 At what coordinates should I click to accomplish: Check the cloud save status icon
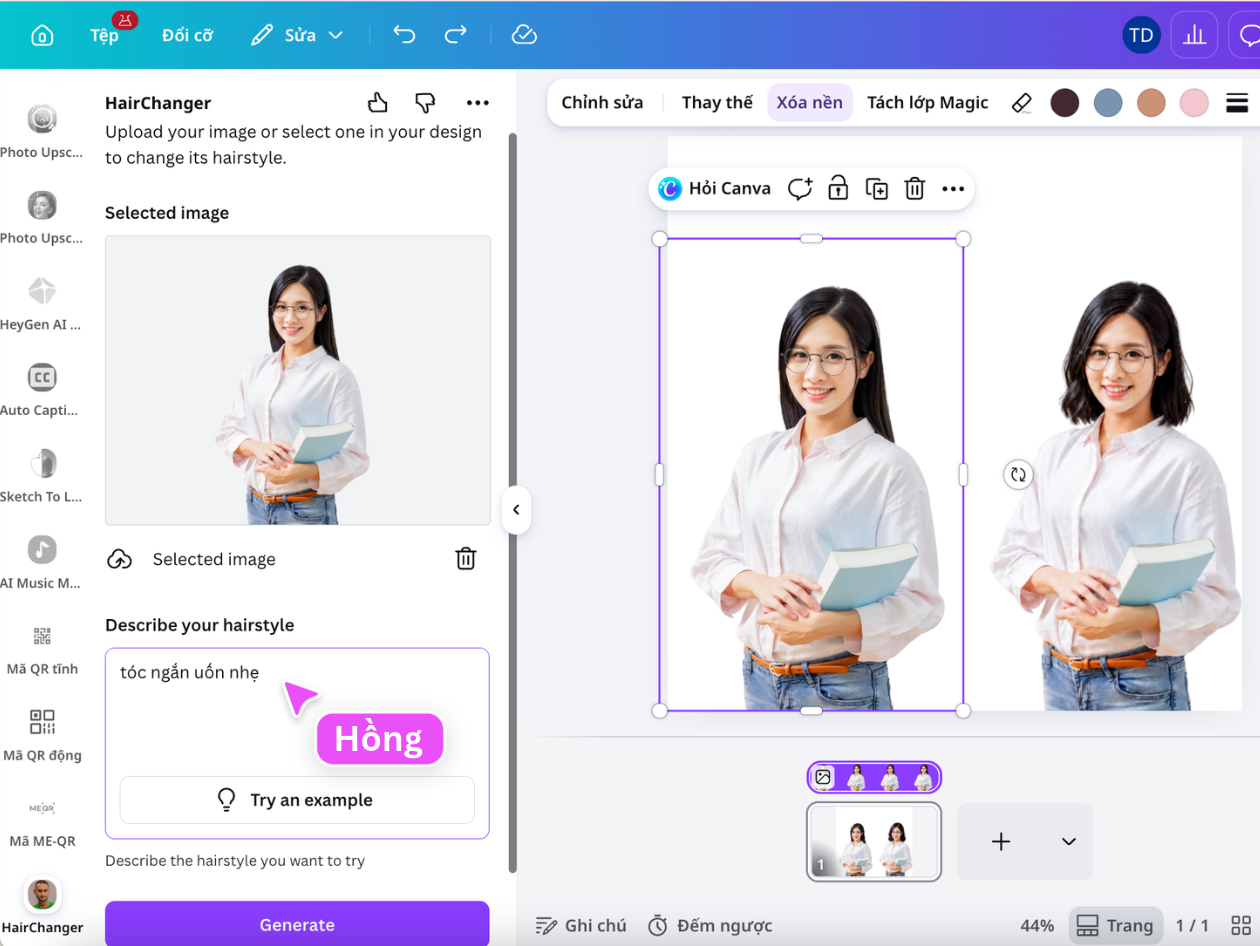(x=524, y=35)
